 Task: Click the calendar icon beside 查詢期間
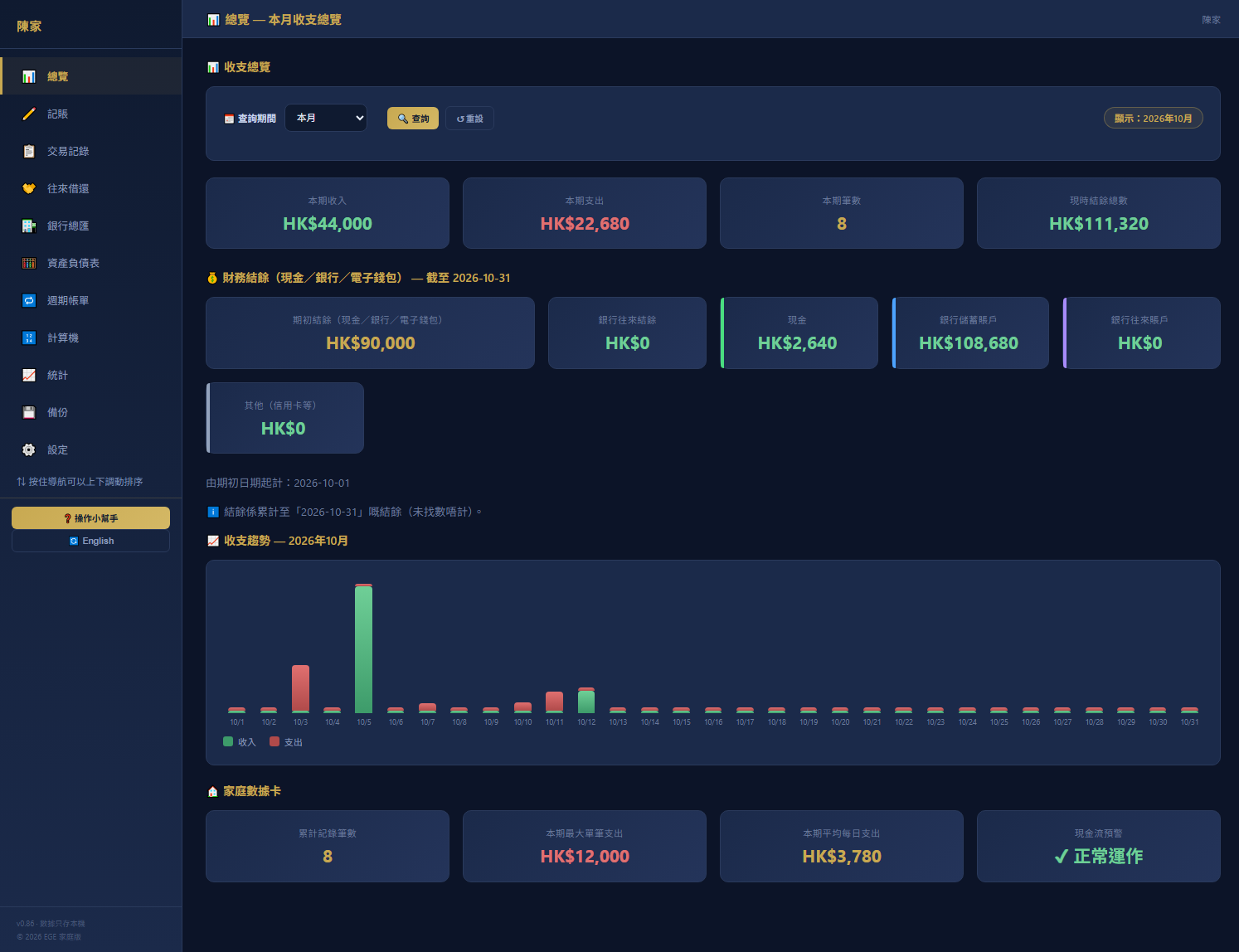pyautogui.click(x=229, y=119)
